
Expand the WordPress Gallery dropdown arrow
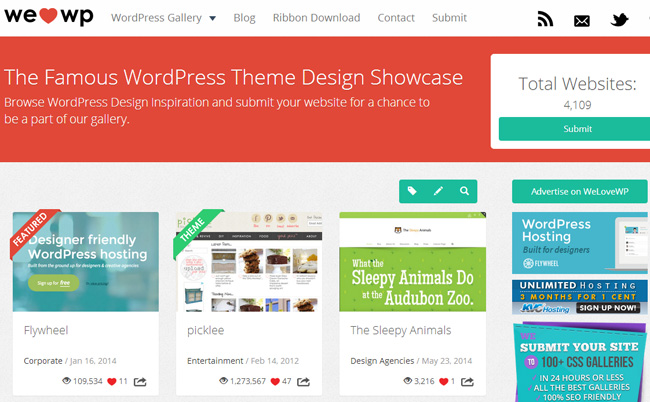pos(213,18)
